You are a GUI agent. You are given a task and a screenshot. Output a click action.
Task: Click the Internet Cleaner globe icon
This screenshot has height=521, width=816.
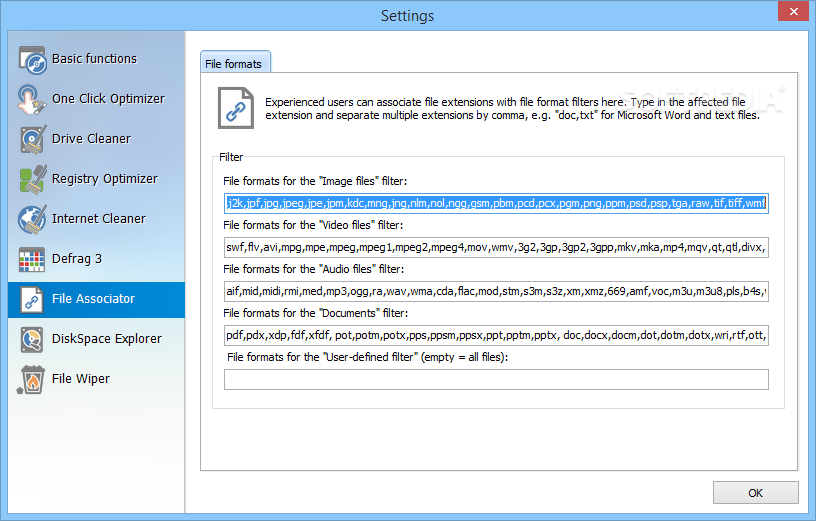pyautogui.click(x=32, y=219)
